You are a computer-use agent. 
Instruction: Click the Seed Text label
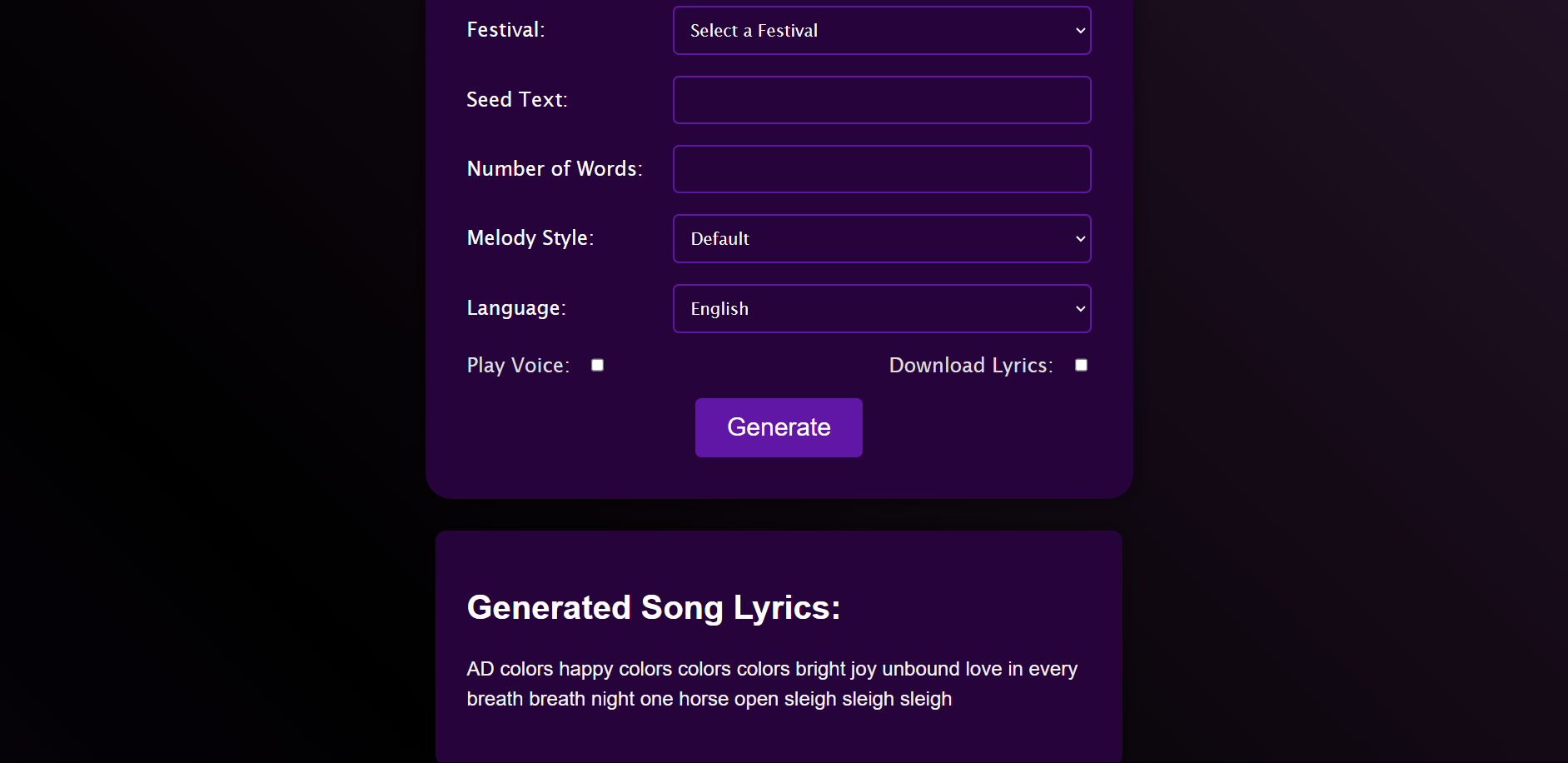(x=516, y=100)
